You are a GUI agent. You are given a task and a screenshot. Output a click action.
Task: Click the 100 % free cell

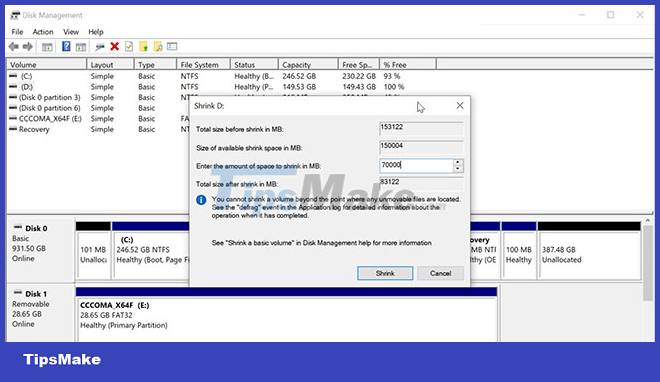(394, 87)
